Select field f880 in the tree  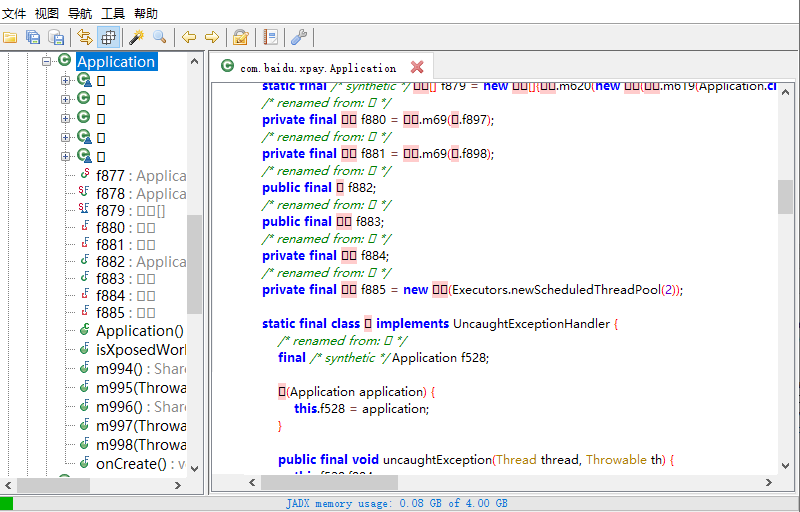[126, 227]
